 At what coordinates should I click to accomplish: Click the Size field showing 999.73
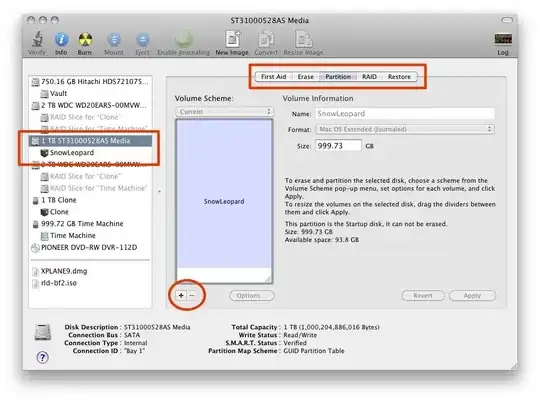pyautogui.click(x=338, y=146)
